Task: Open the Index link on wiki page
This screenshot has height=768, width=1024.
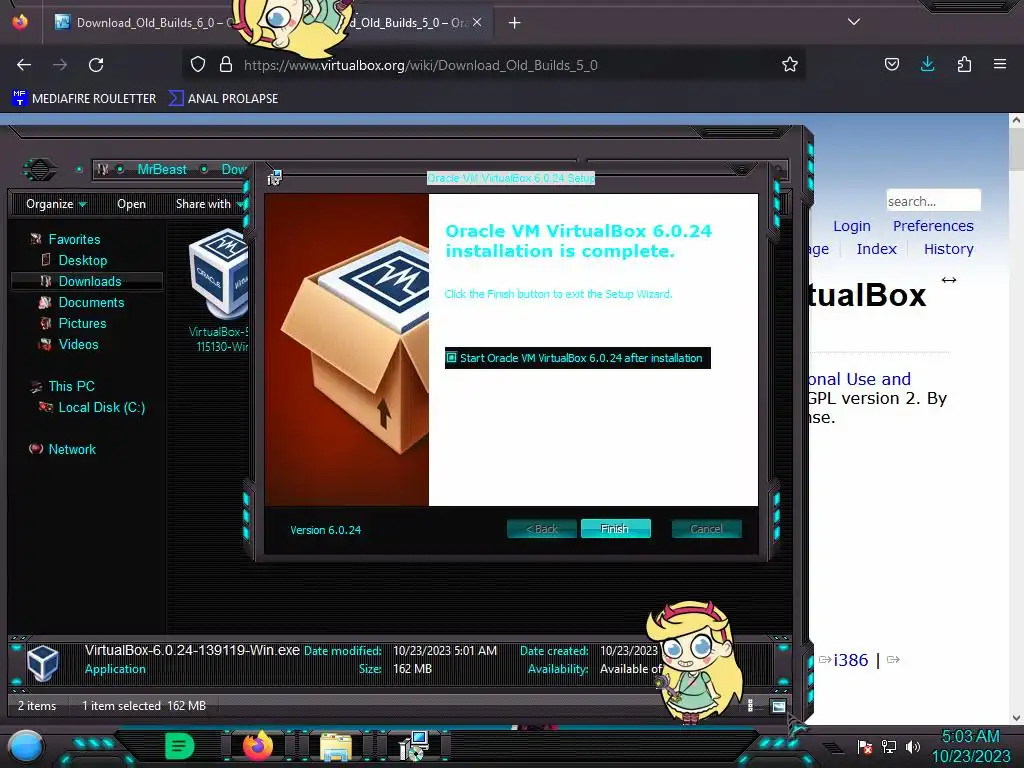Action: (x=876, y=249)
